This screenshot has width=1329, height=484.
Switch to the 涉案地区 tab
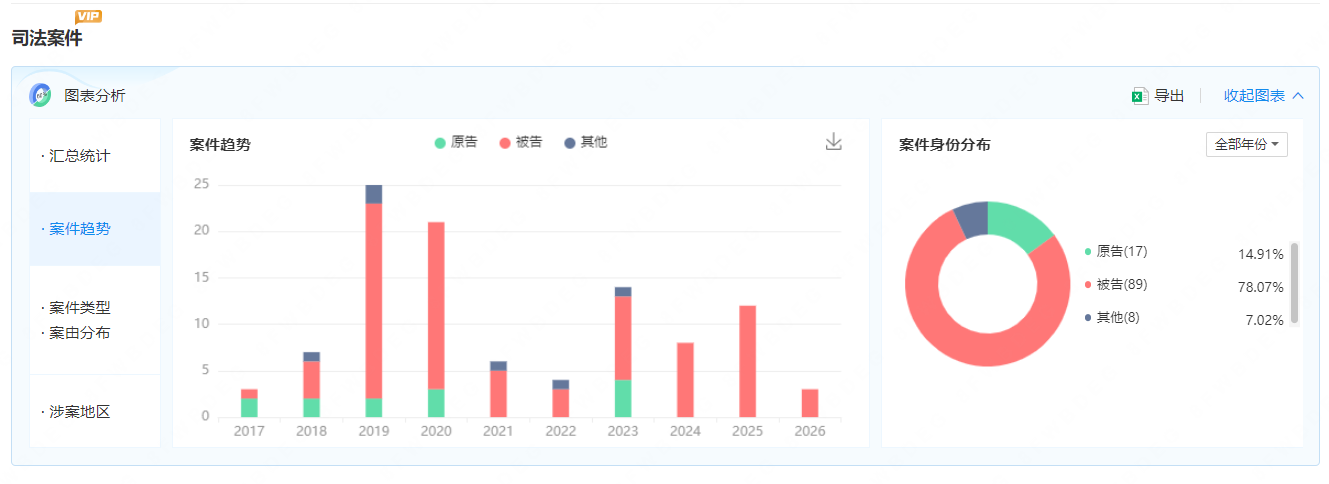(80, 411)
